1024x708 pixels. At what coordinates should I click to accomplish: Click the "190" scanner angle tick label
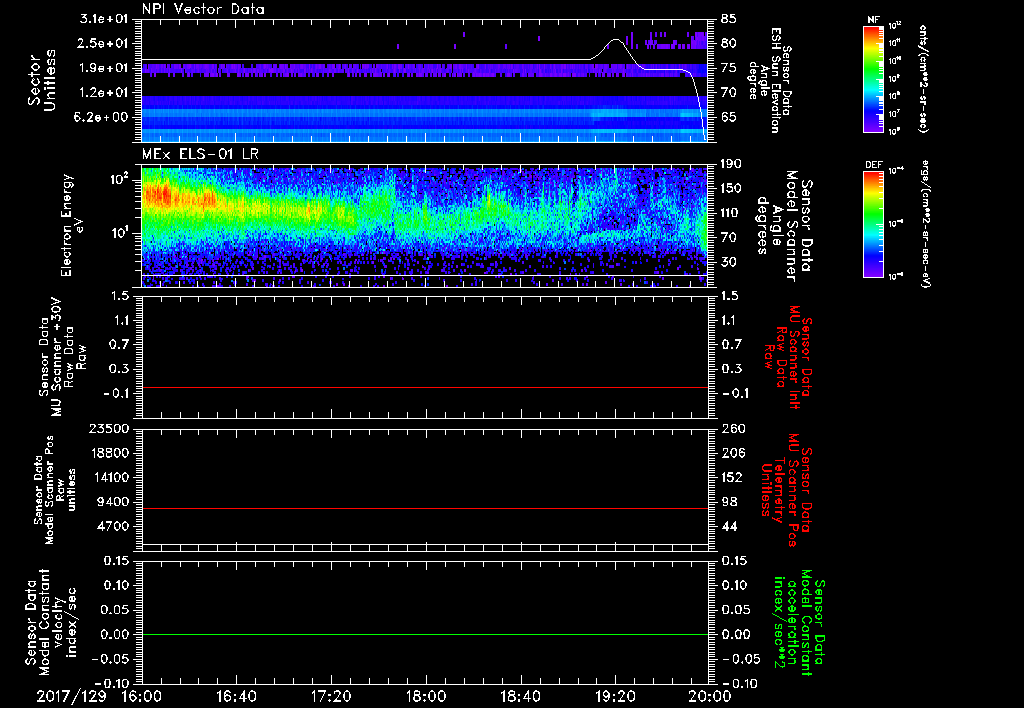coord(732,164)
